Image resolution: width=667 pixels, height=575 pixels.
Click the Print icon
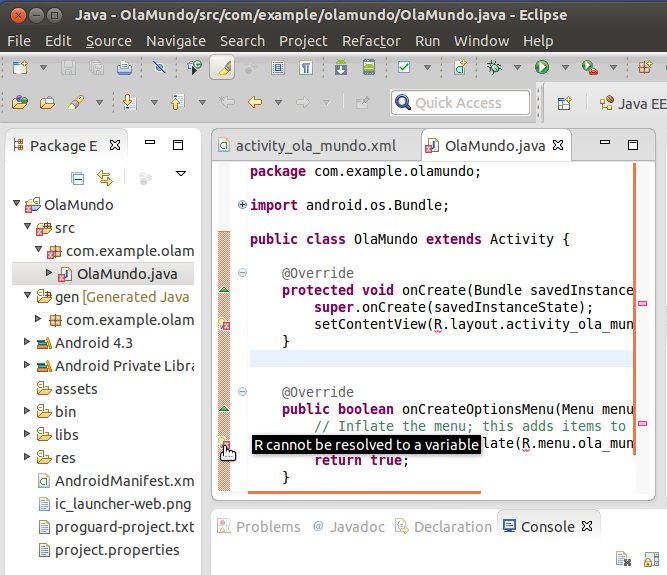tap(124, 67)
